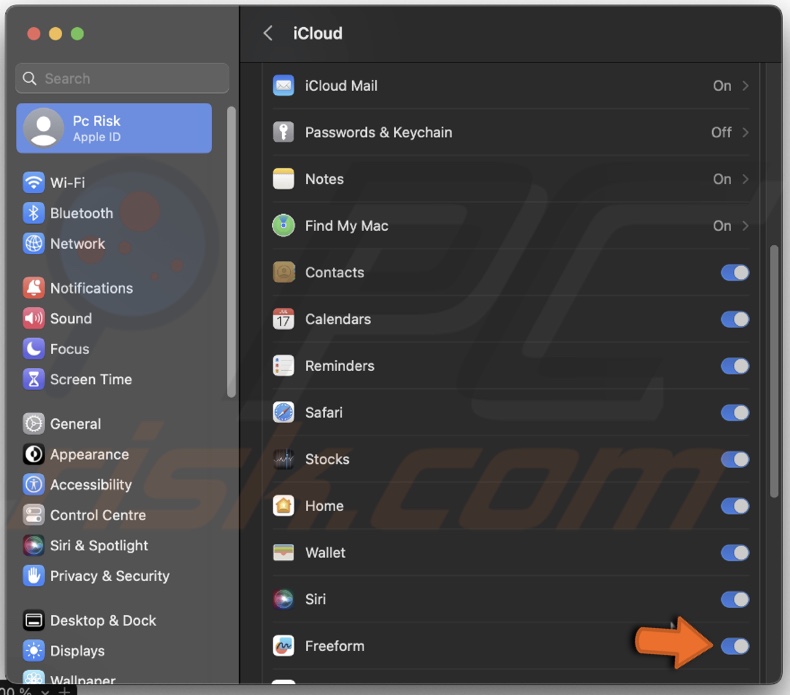Click the Contacts app icon
790x695 pixels.
pyautogui.click(x=283, y=272)
